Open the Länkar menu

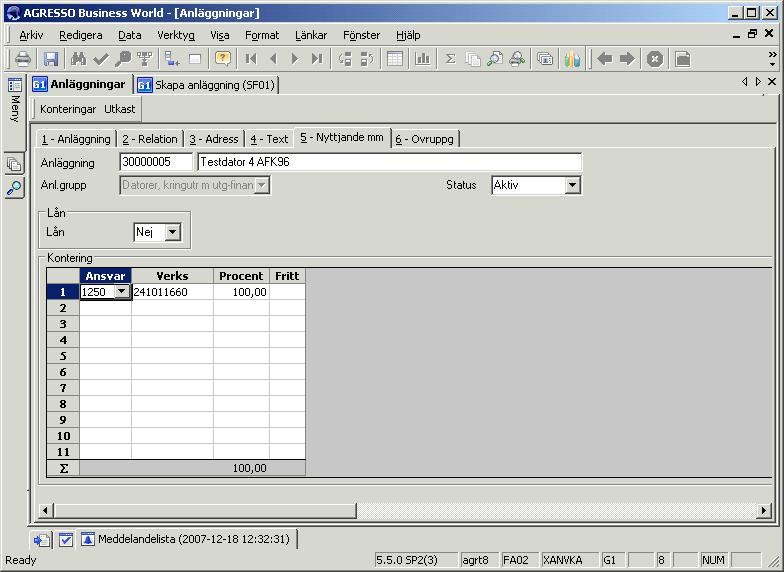coord(311,35)
